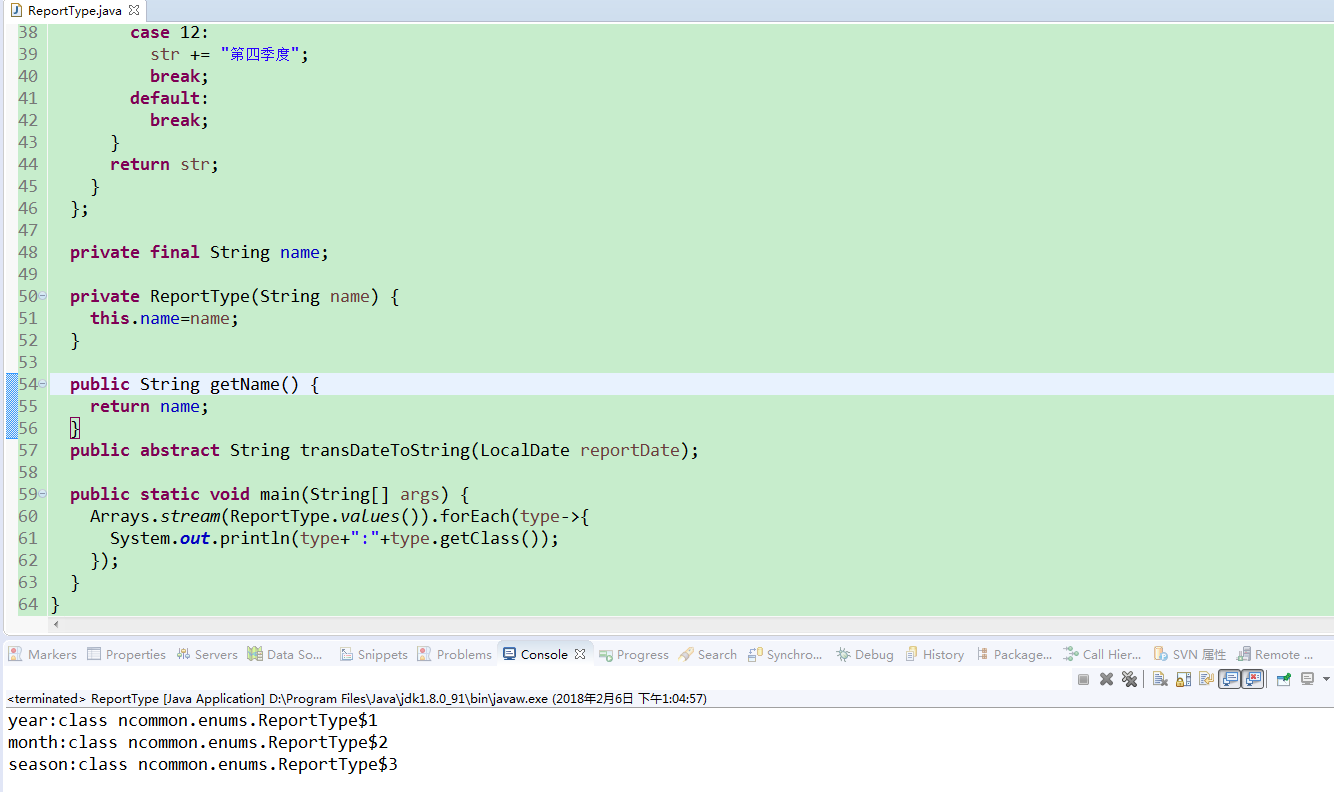Click Remove All Terminated Launches
Screen dimensions: 1334x792
click(1129, 679)
